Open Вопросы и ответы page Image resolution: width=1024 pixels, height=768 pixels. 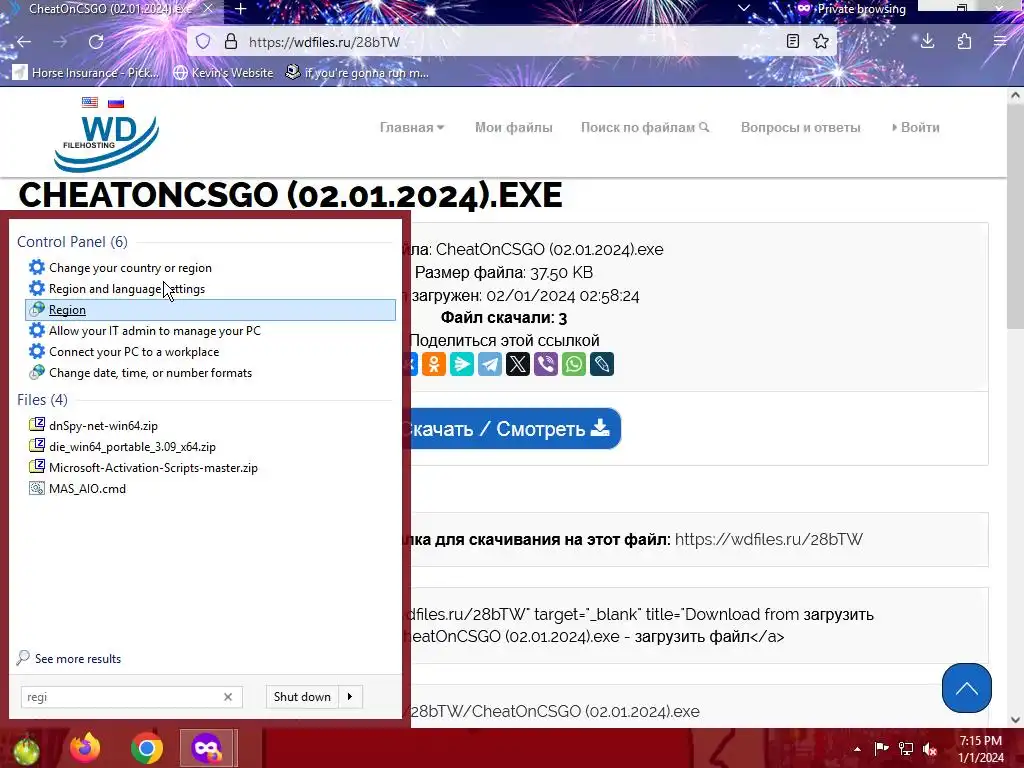801,127
